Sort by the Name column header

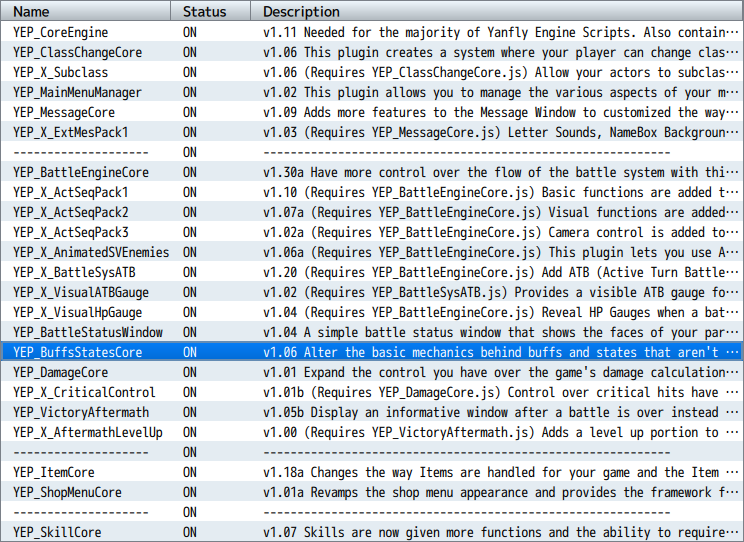(x=85, y=11)
